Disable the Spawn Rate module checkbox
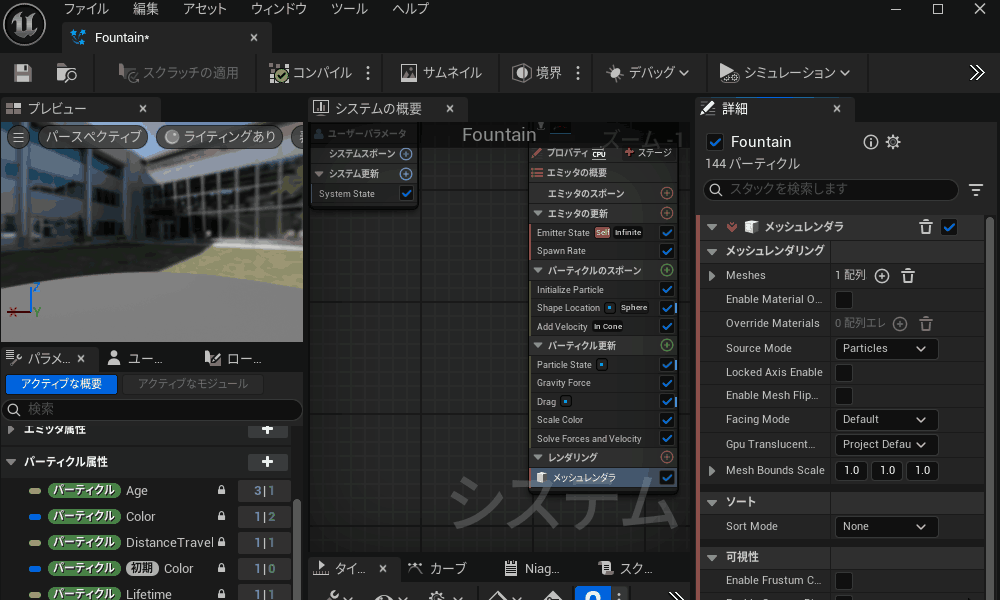This screenshot has width=1000, height=600. pyautogui.click(x=667, y=251)
